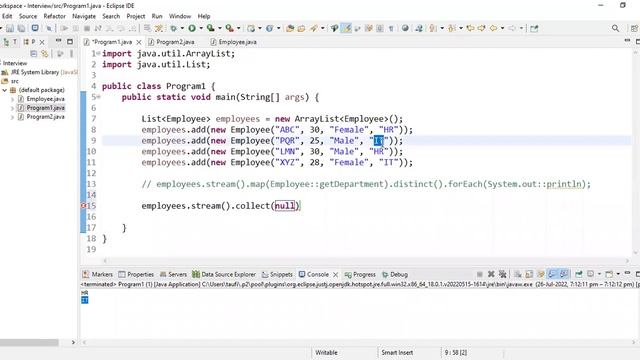Click the error marker on line 15
Screen dimensions: 640x360
pyautogui.click(x=83, y=206)
